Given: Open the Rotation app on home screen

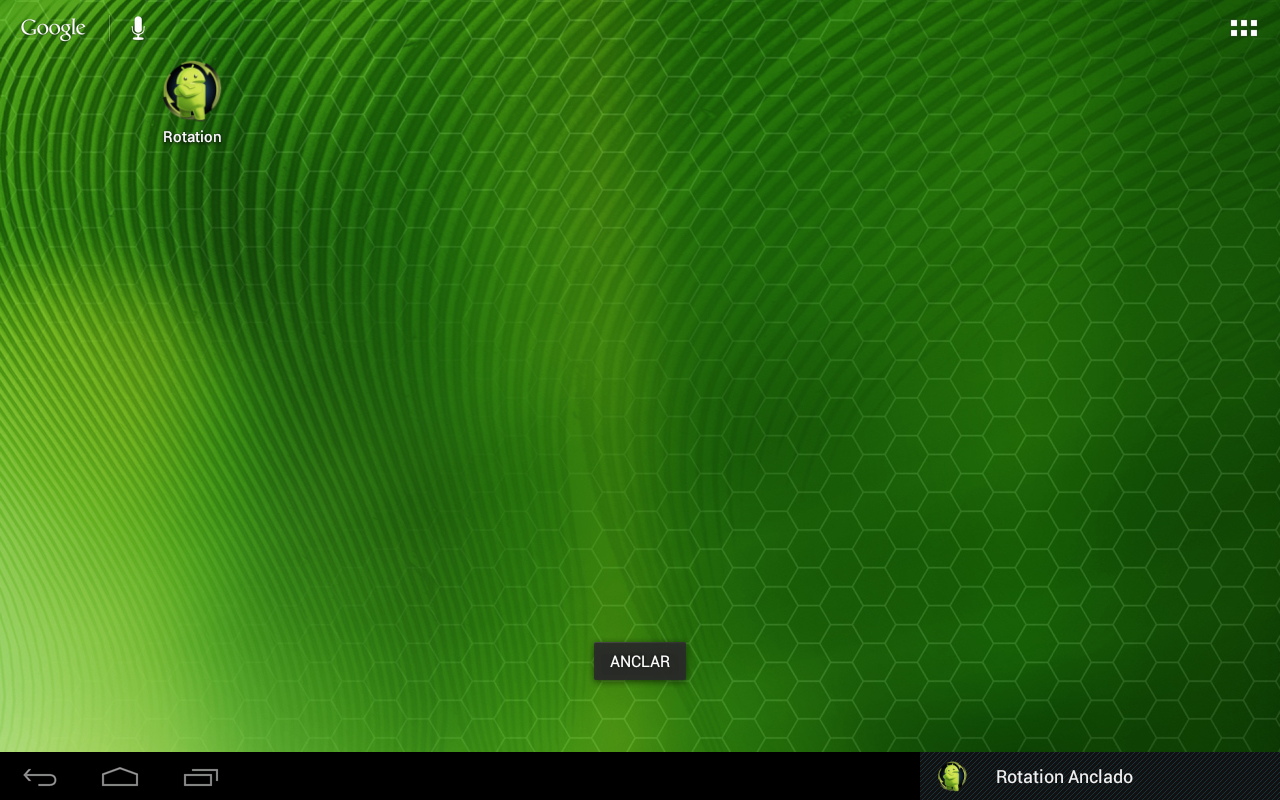Looking at the screenshot, I should pyautogui.click(x=192, y=103).
